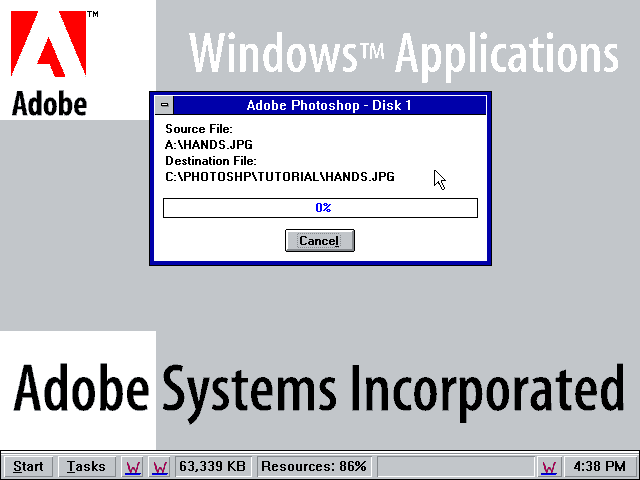640x480 pixels.
Task: Open the Tasks menu on the taskbar
Action: pos(86,466)
